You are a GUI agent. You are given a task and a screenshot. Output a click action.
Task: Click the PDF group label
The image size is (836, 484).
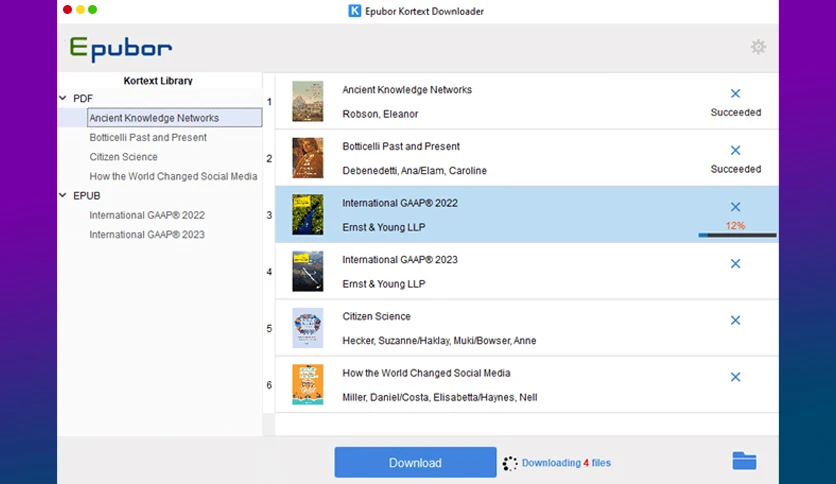pyautogui.click(x=83, y=99)
